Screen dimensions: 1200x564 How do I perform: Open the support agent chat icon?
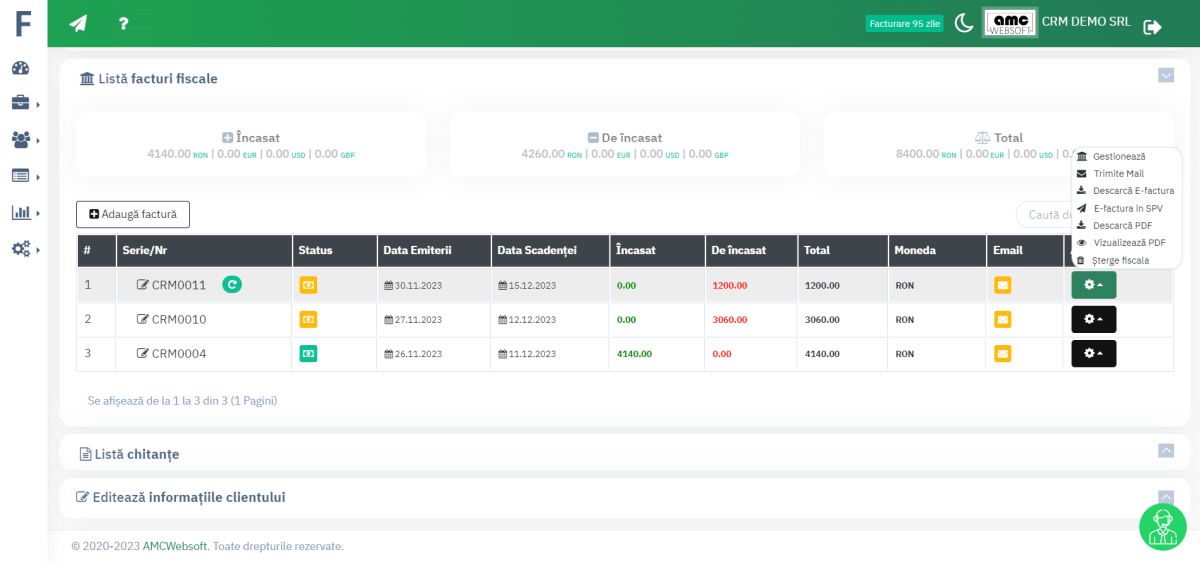pyautogui.click(x=1162, y=526)
